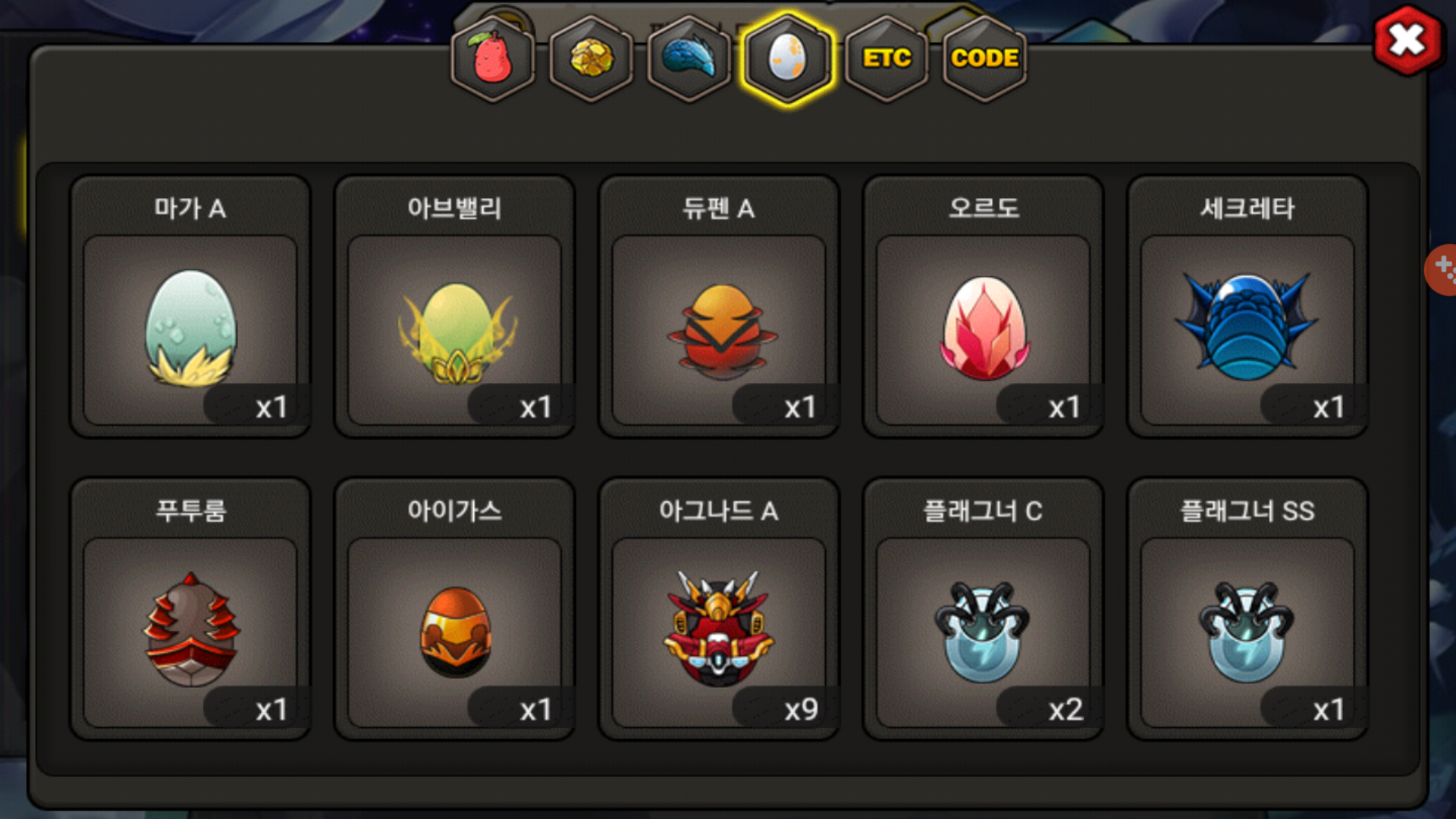Open the CODE tab
Screen dimensions: 1456x819
[x=984, y=58]
